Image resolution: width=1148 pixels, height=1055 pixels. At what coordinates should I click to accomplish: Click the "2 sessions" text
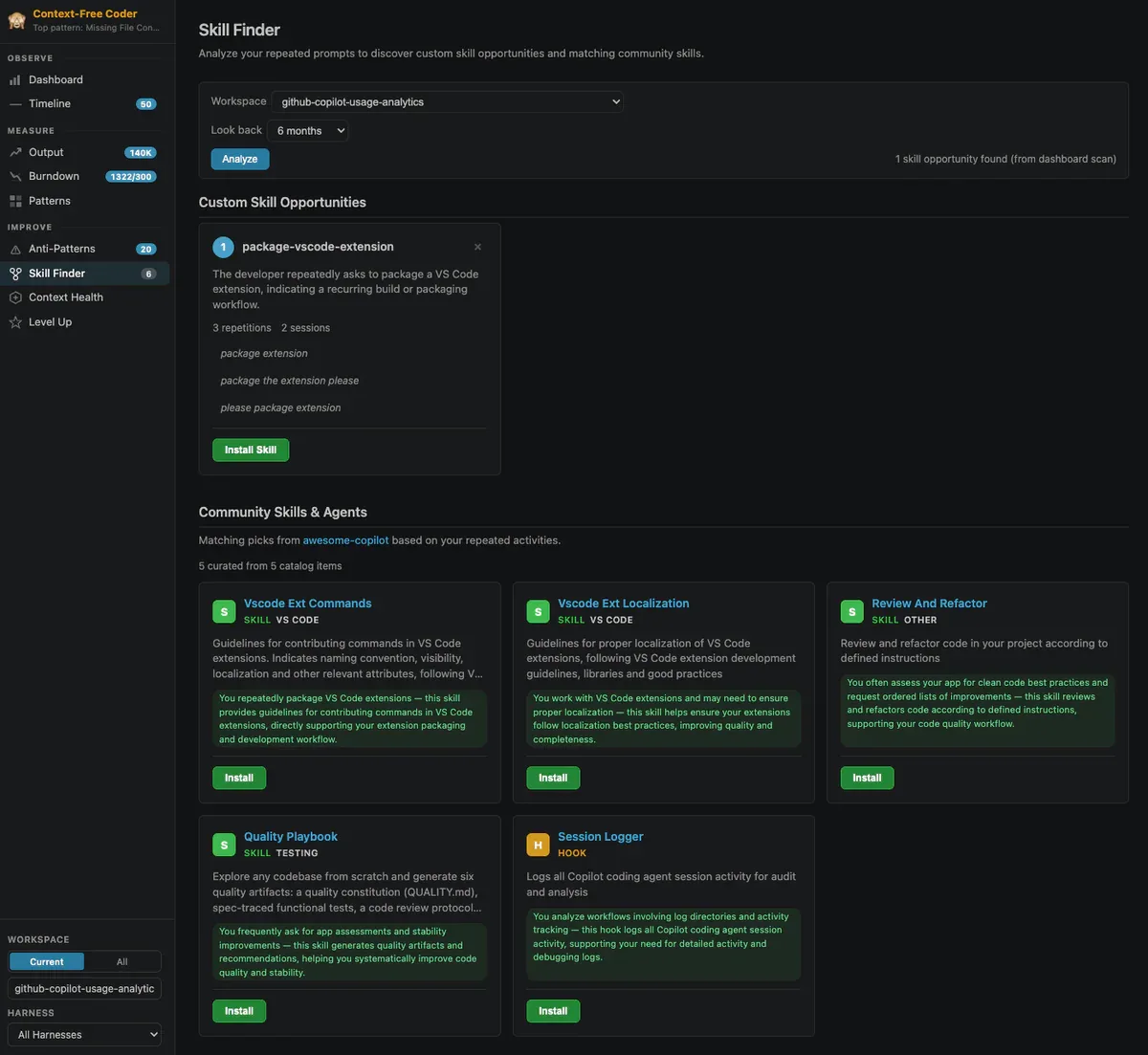point(305,328)
